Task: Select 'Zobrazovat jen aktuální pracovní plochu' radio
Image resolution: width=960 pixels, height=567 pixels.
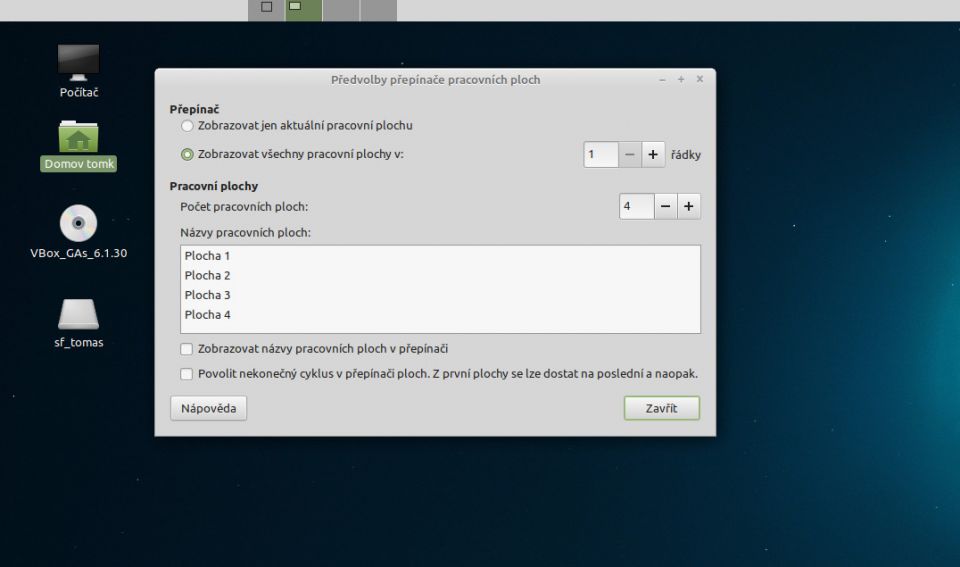Action: (x=187, y=126)
